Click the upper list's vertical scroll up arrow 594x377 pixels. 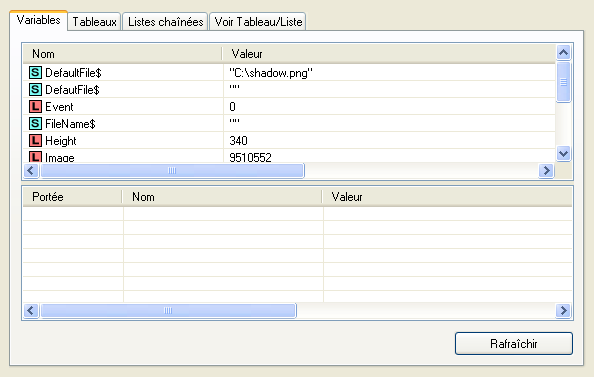563,52
